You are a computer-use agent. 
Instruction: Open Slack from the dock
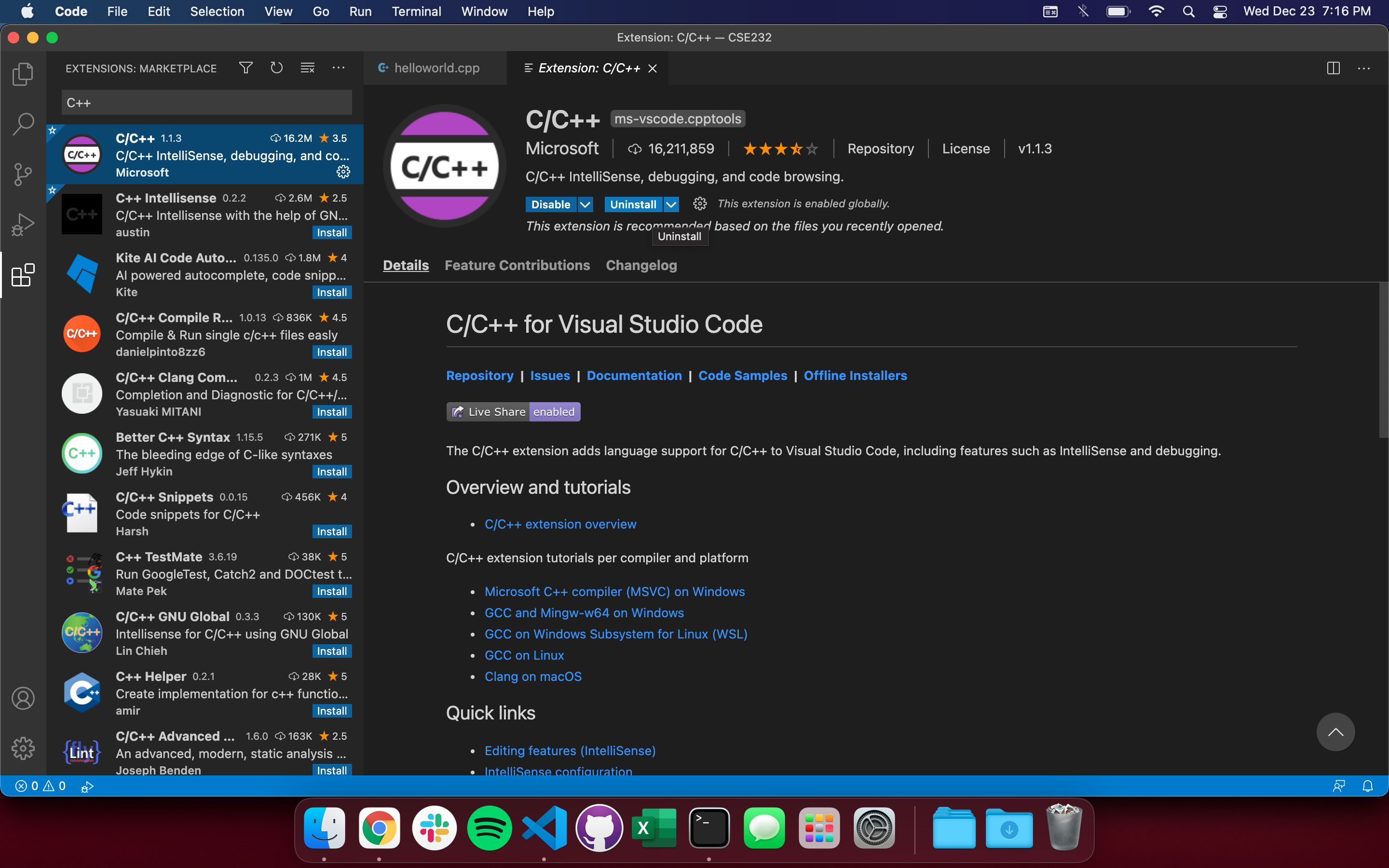point(435,828)
